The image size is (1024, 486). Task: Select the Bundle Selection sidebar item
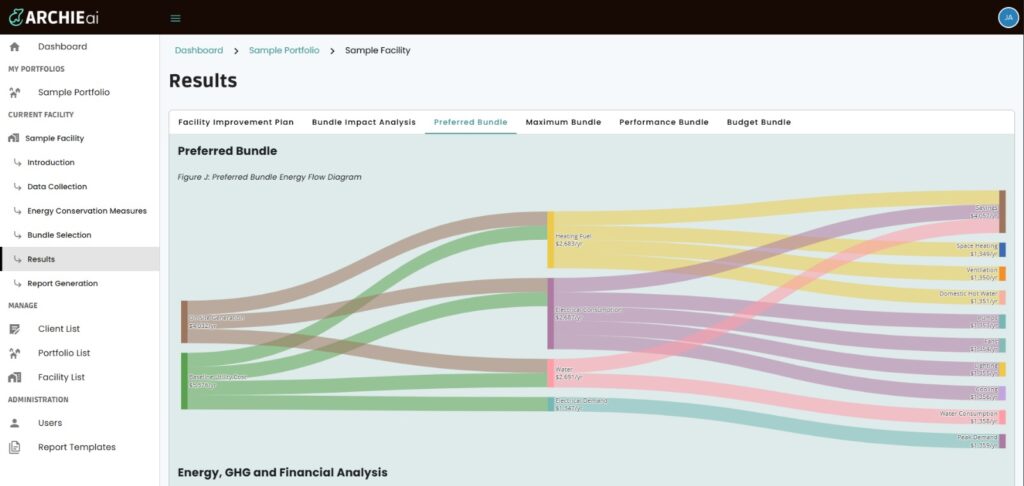pyautogui.click(x=59, y=235)
